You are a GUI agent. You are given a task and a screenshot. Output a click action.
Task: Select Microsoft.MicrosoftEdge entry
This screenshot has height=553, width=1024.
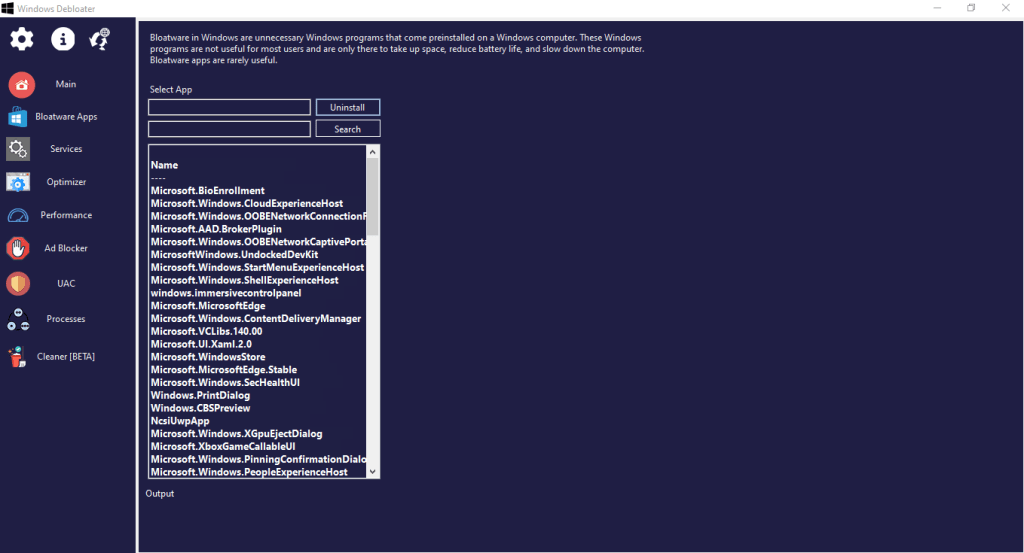point(208,306)
